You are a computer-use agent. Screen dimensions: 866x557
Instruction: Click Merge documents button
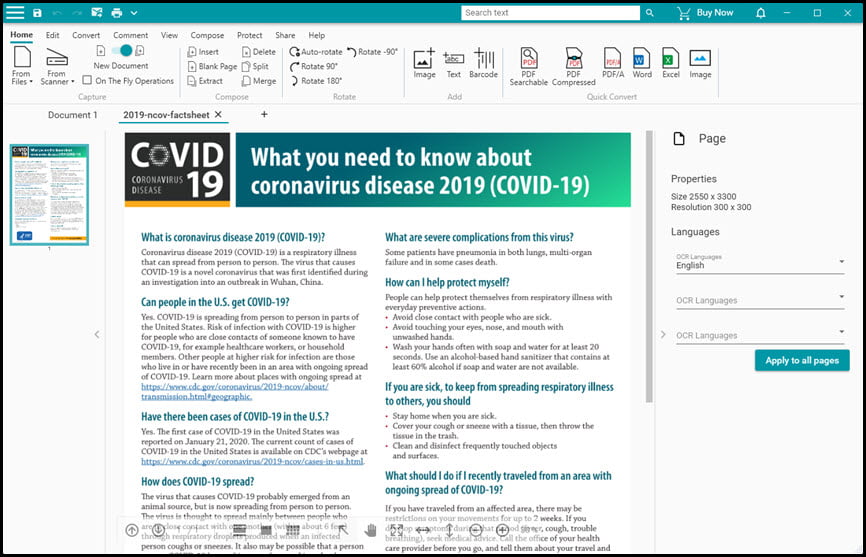pos(258,81)
